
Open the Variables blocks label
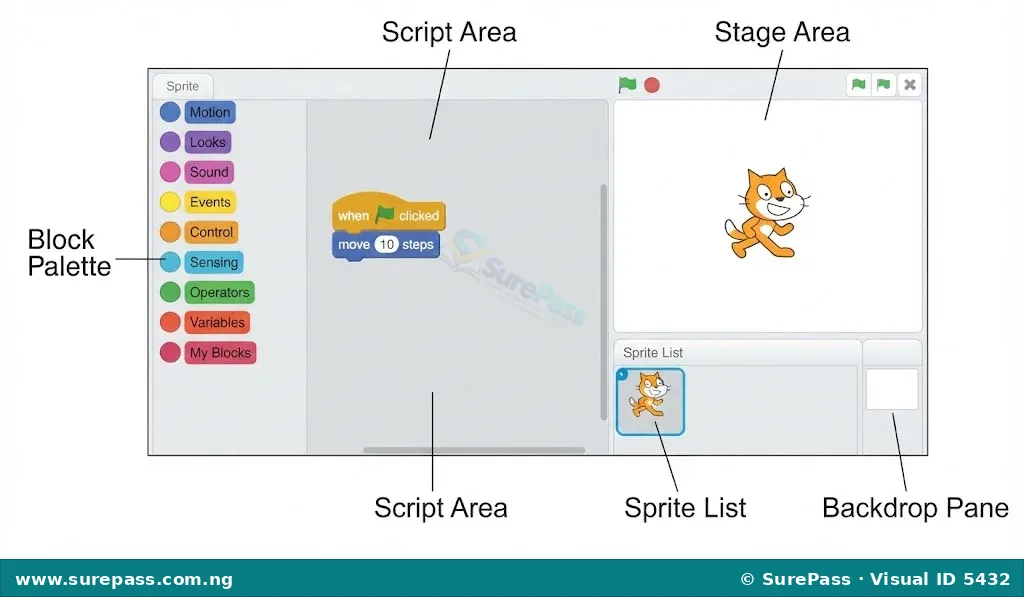tap(217, 323)
